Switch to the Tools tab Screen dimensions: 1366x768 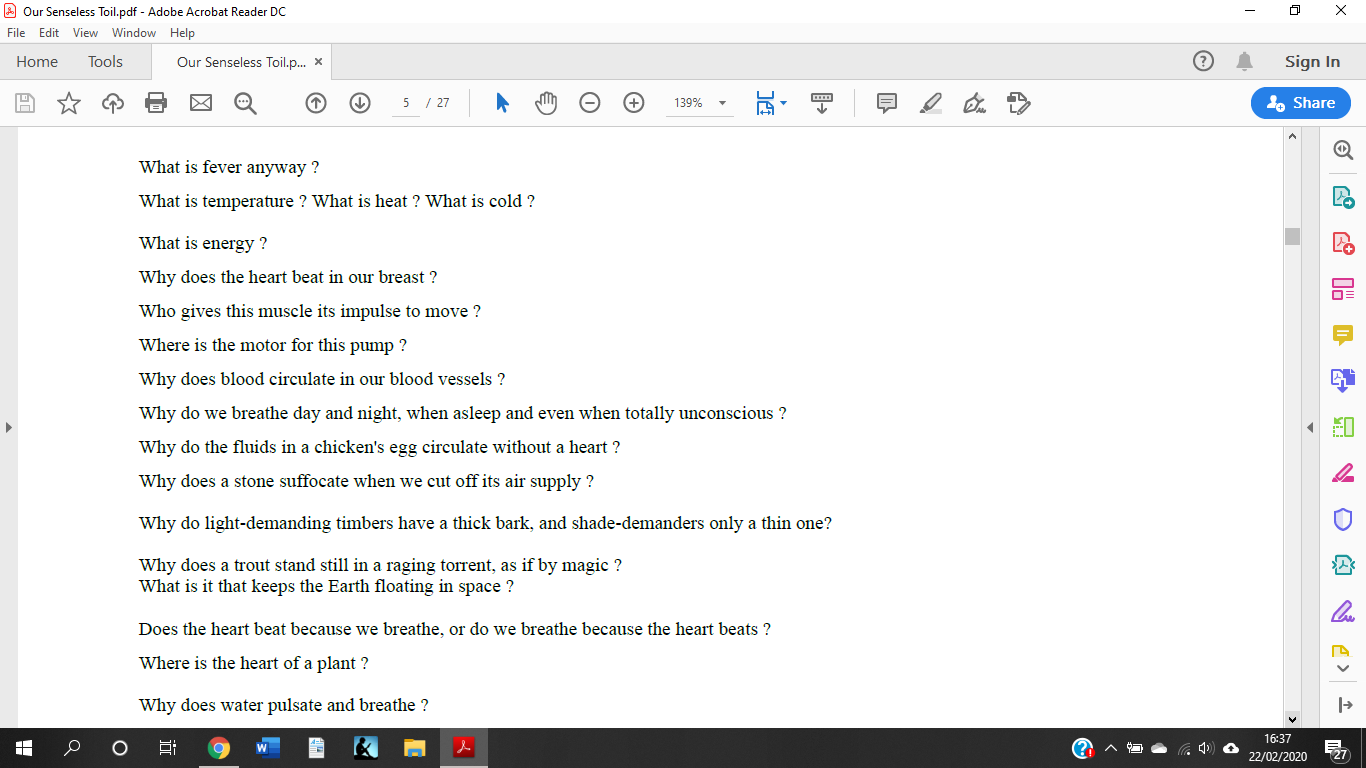[105, 62]
